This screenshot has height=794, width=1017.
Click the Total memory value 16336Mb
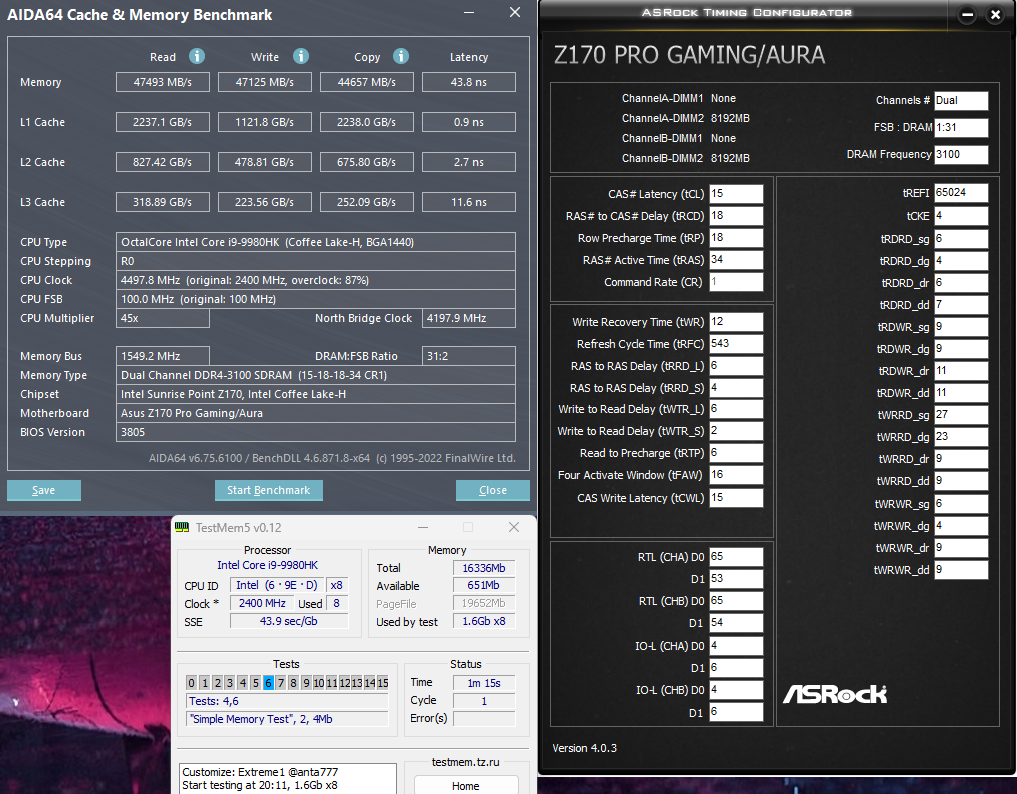[484, 568]
